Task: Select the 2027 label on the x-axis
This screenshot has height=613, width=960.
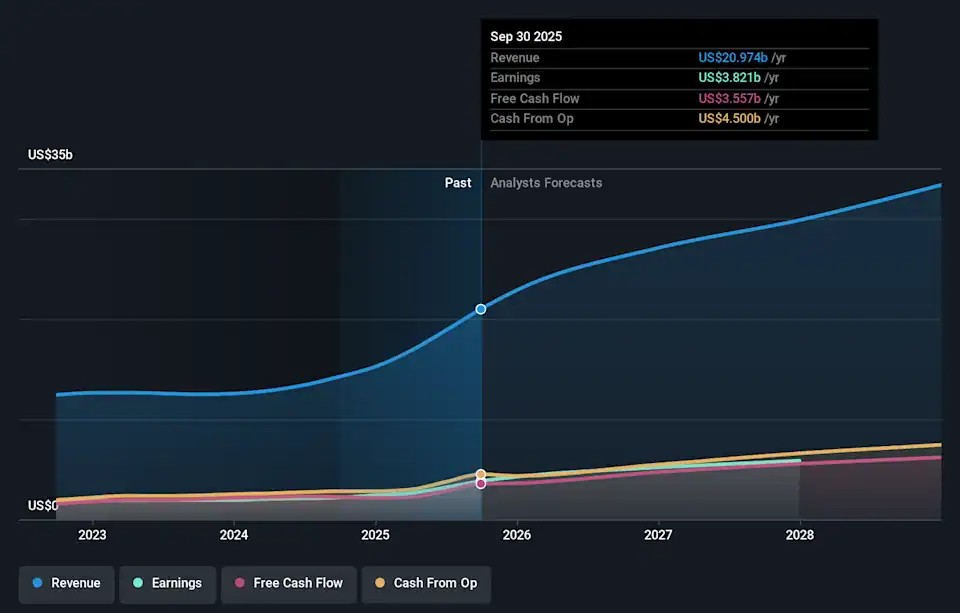Action: [658, 535]
